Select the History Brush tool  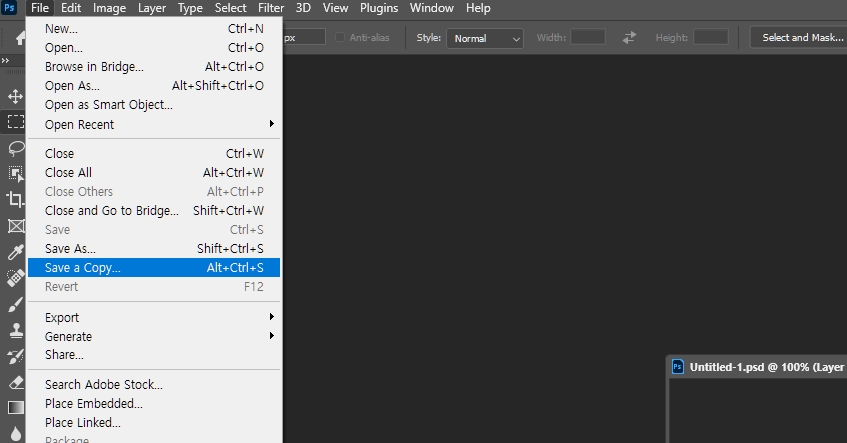(15, 356)
